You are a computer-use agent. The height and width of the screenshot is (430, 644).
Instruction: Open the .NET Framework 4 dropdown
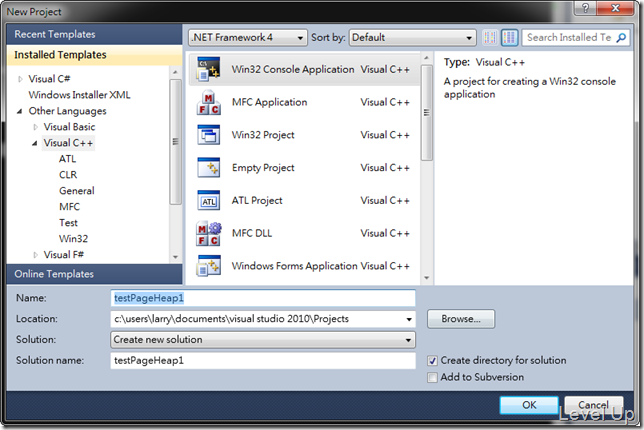click(248, 37)
